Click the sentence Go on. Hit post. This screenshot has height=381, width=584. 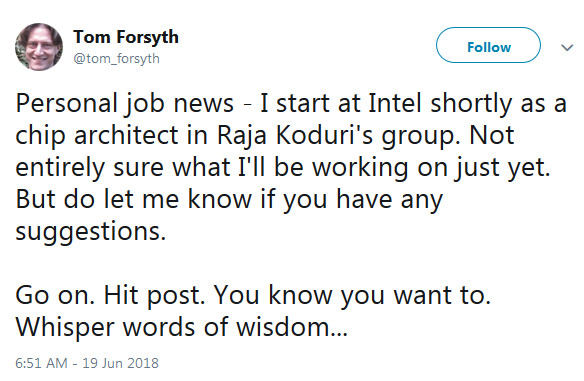110,295
